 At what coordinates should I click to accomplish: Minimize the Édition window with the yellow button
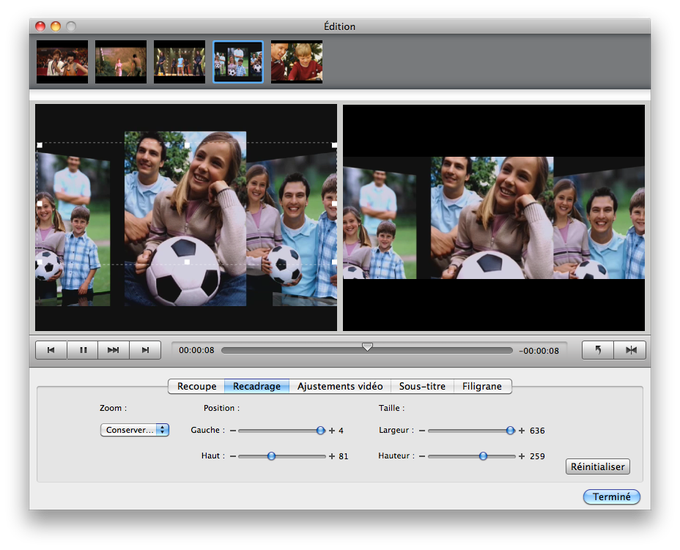[x=56, y=26]
